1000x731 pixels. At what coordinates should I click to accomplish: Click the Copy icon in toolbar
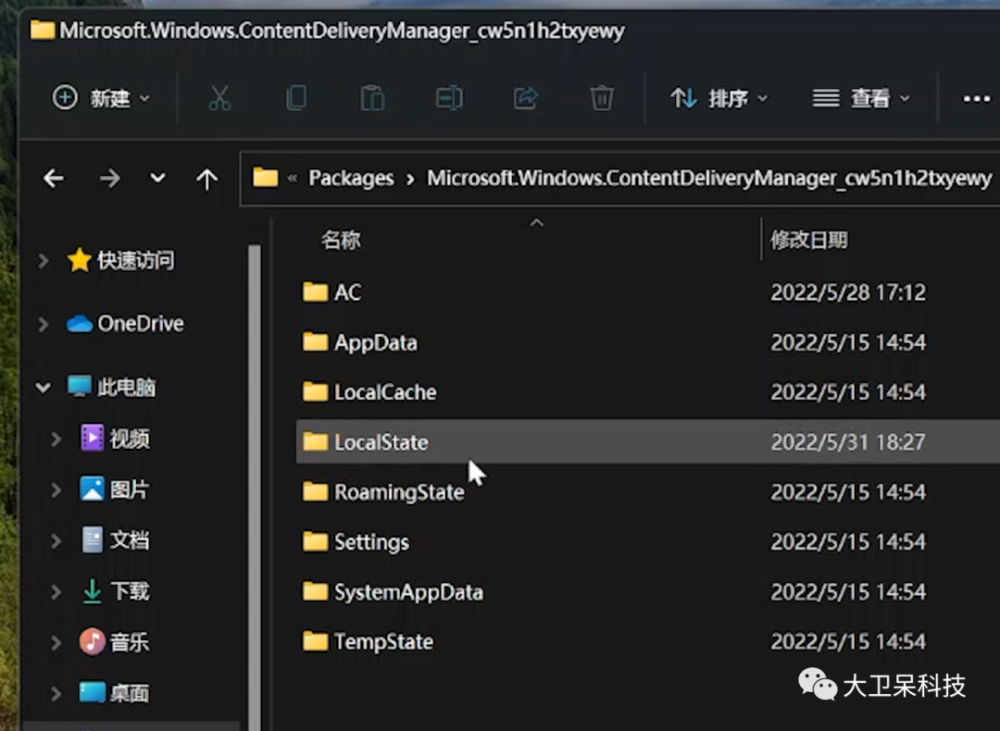tap(296, 98)
